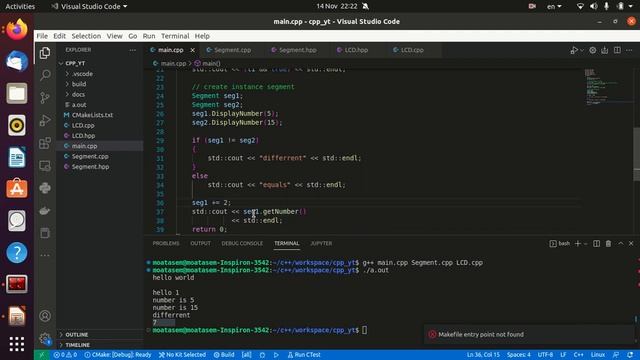Open the Docker view in activity bar
This screenshot has width=640, height=360.
click(45, 211)
